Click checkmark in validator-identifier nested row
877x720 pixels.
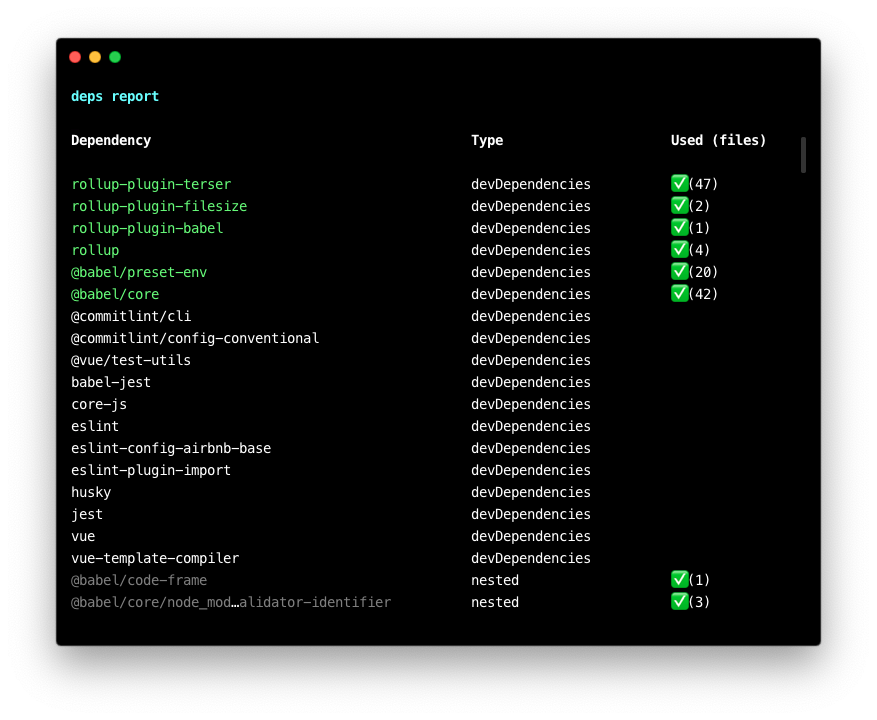680,601
